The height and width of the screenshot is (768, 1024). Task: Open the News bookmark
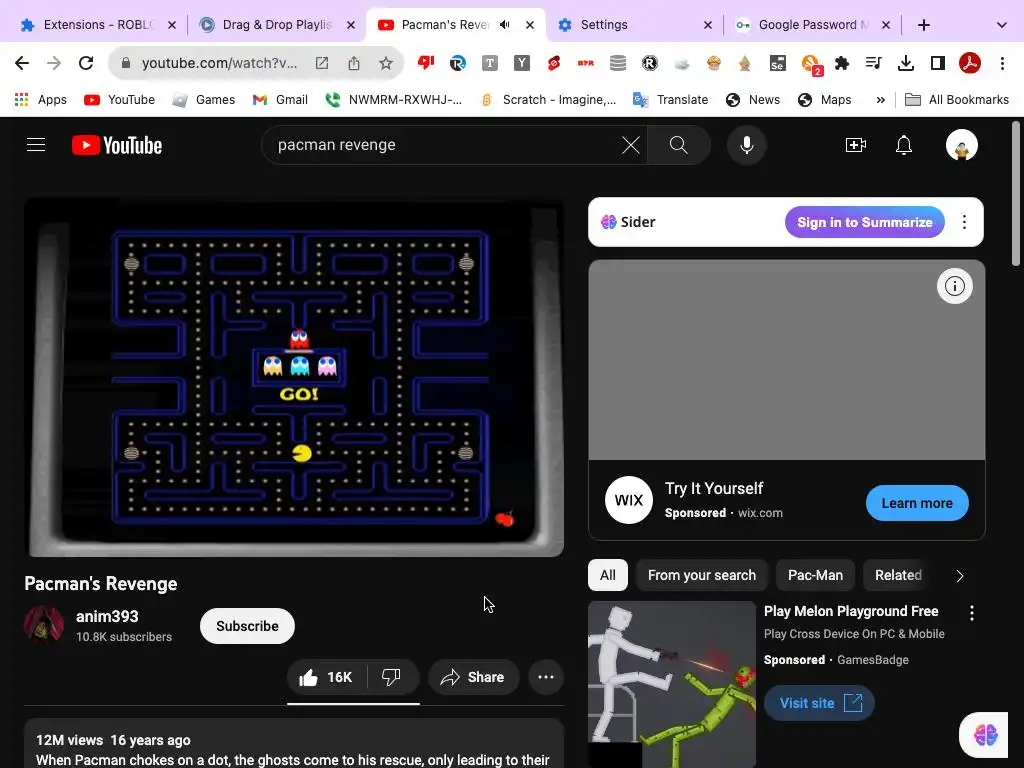coord(753,100)
